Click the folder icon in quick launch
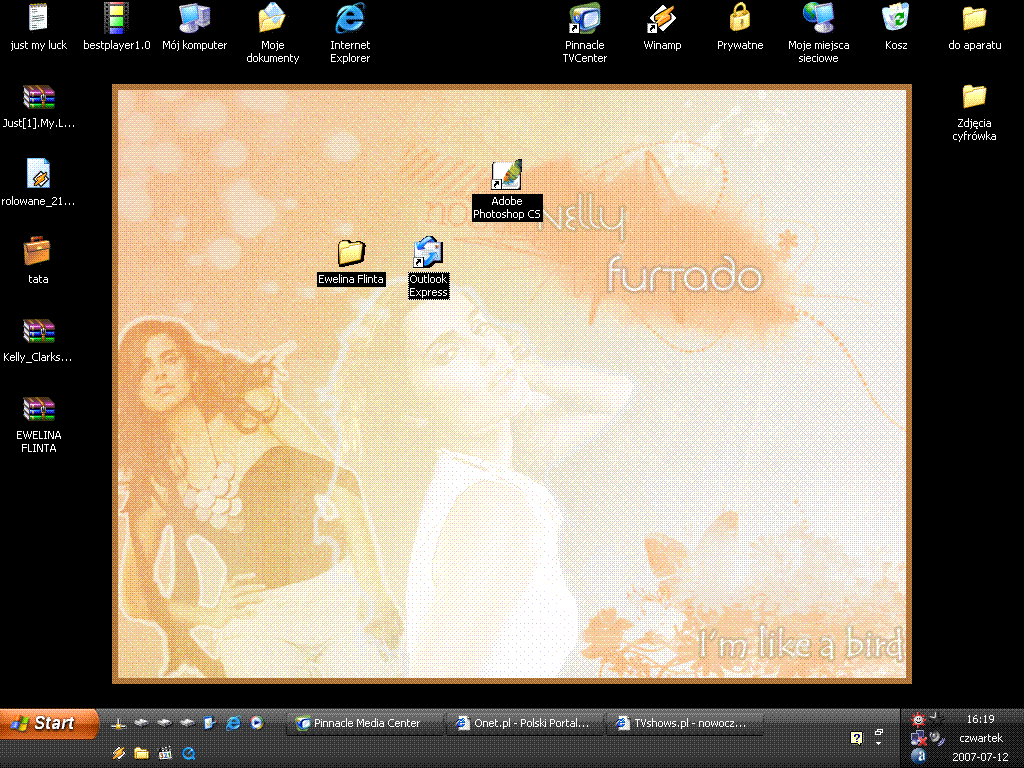The width and height of the screenshot is (1024, 768). coord(141,754)
